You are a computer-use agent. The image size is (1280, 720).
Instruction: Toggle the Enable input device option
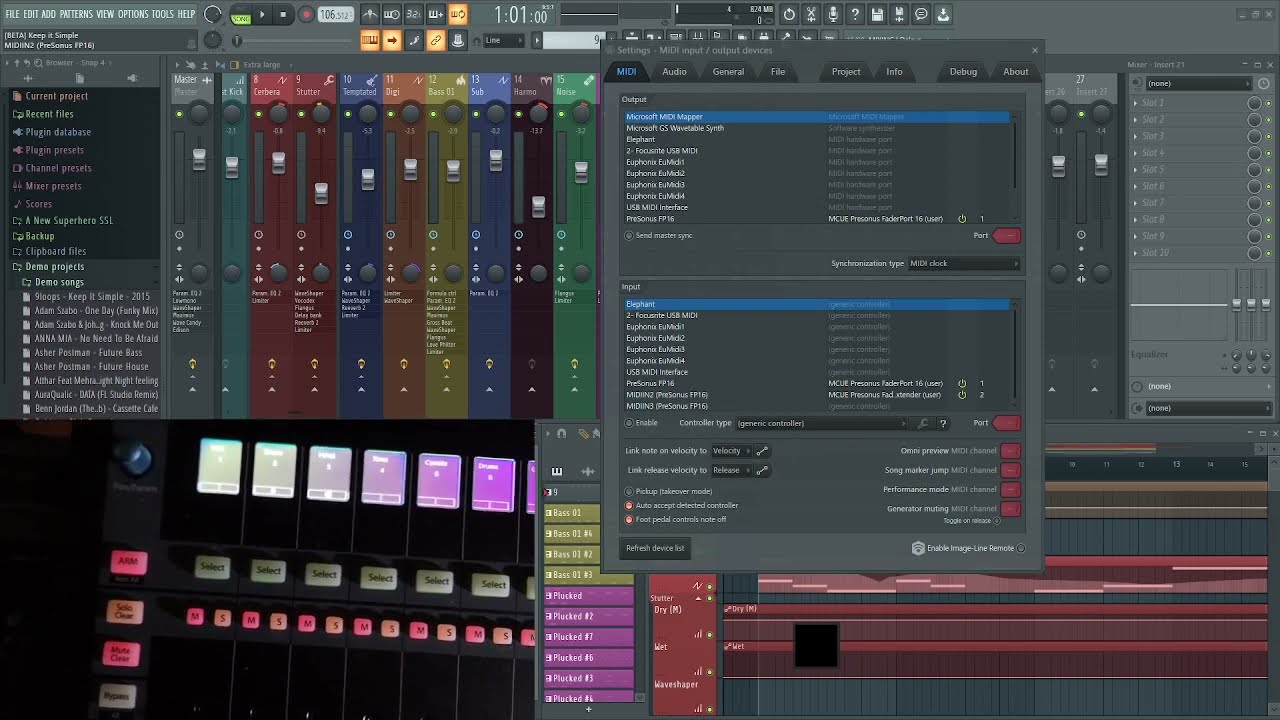click(642, 423)
